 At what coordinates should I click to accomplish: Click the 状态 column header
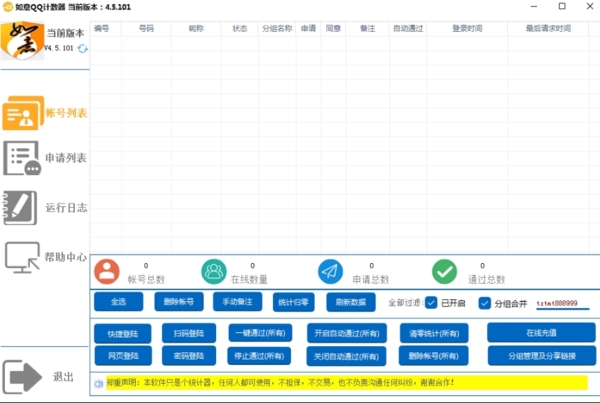pos(240,28)
